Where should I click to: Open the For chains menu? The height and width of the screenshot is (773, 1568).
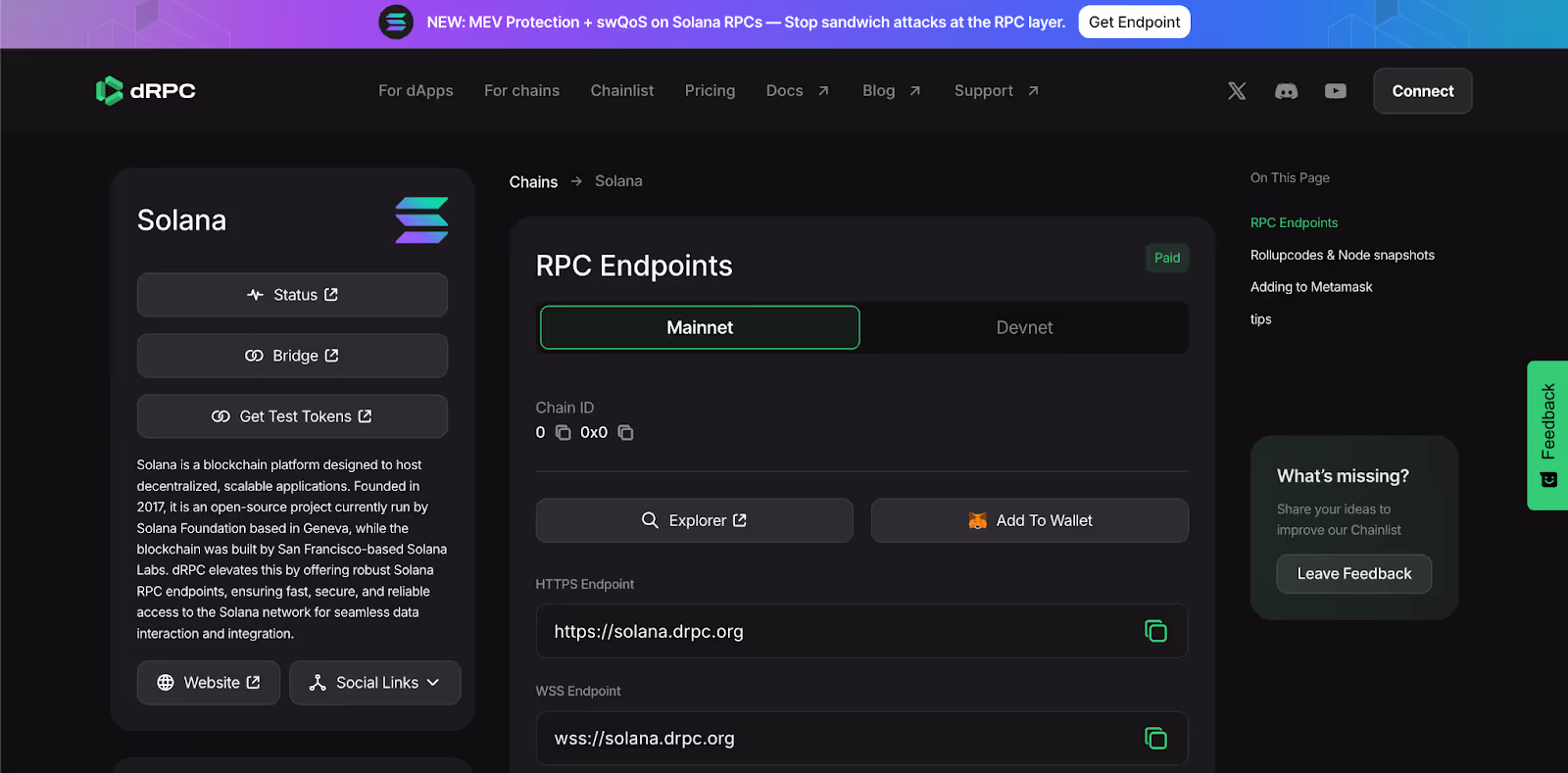coord(521,90)
